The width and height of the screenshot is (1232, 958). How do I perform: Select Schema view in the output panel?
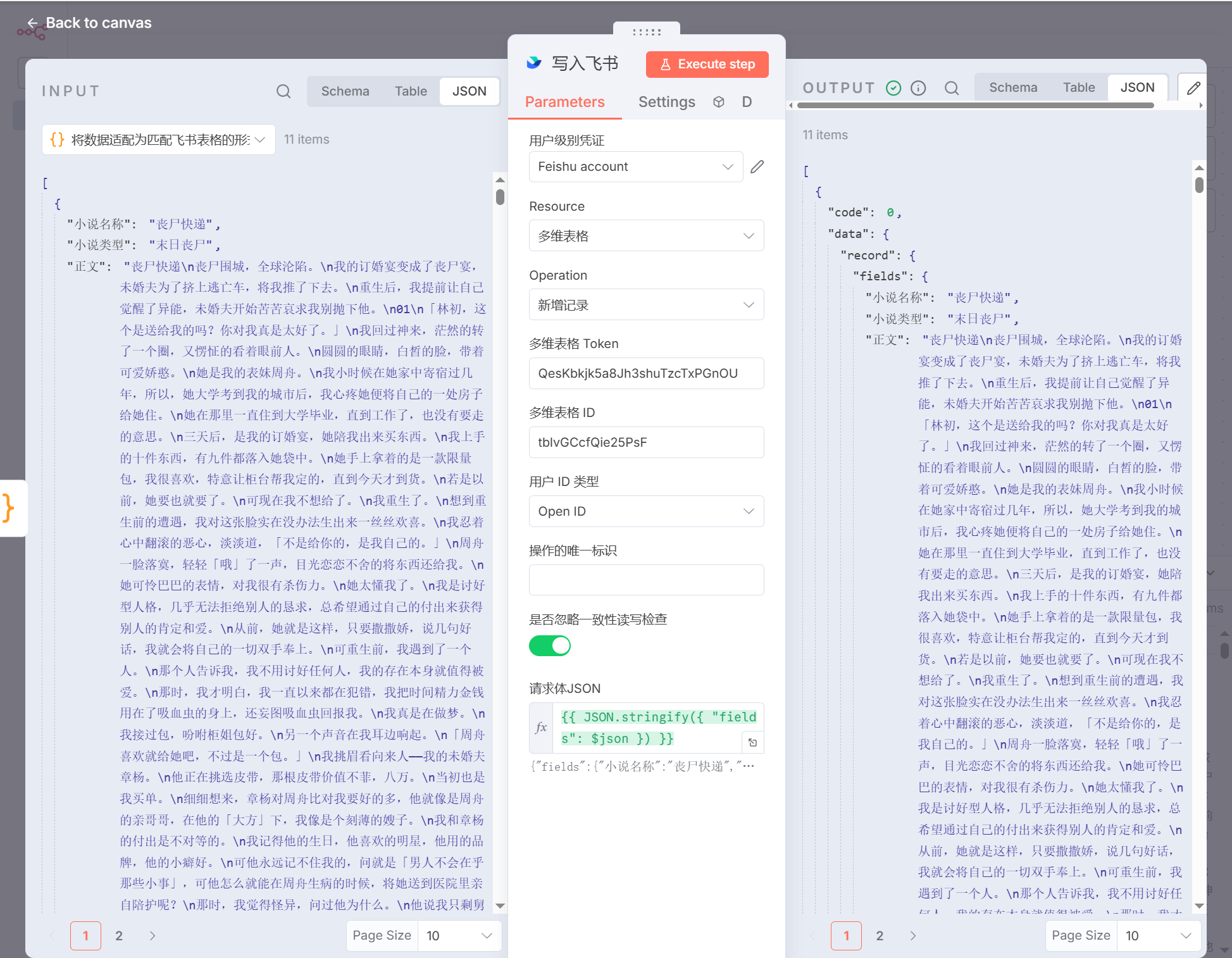coord(1012,87)
